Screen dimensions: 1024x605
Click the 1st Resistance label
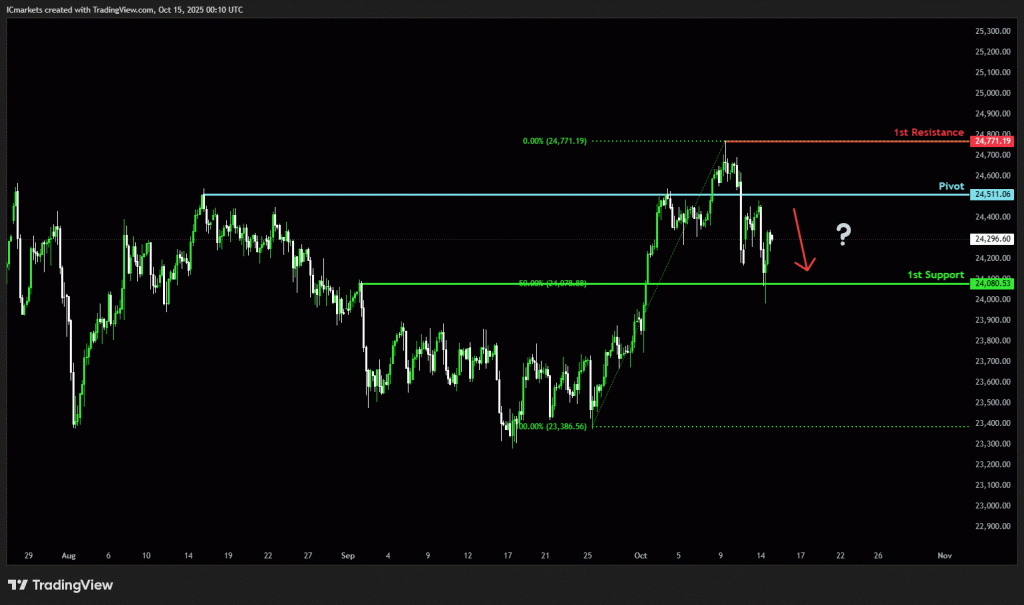[x=930, y=132]
